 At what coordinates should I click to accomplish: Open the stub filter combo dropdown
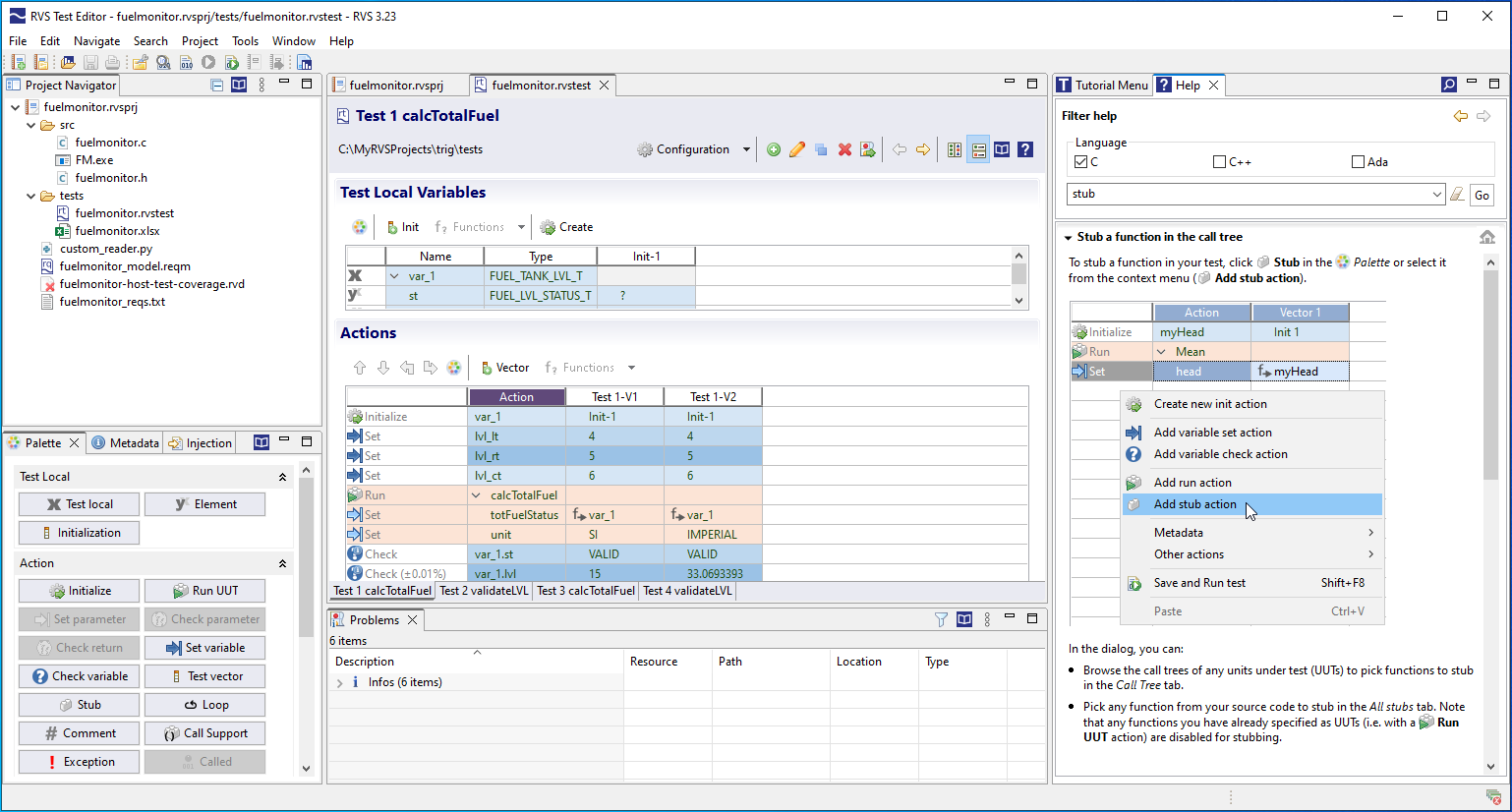[1437, 195]
